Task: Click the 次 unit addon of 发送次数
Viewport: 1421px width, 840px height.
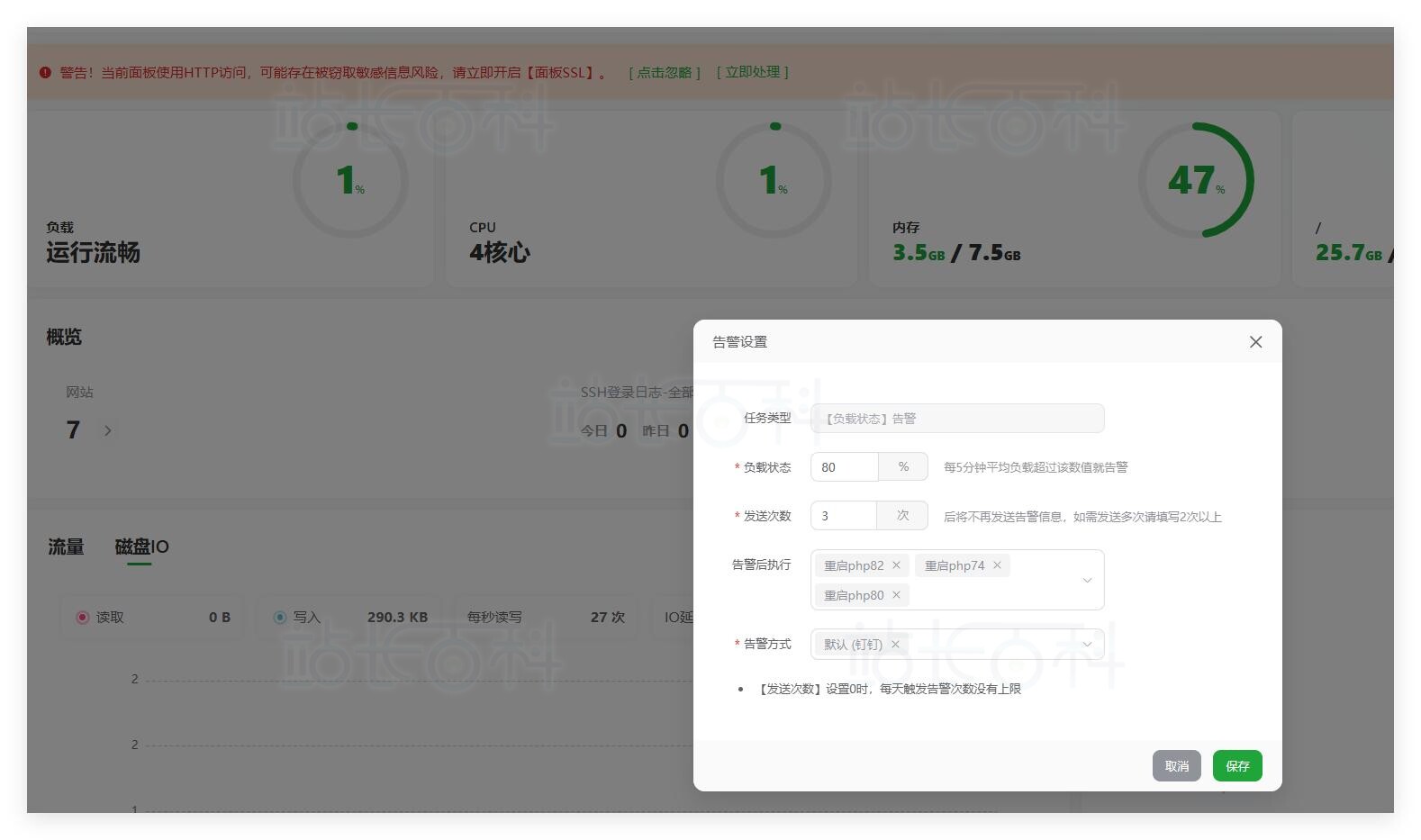Action: pyautogui.click(x=902, y=516)
